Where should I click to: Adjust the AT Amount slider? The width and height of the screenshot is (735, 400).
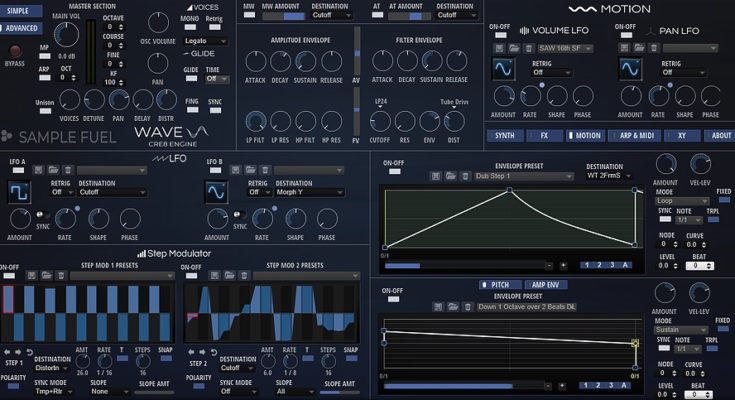(405, 16)
